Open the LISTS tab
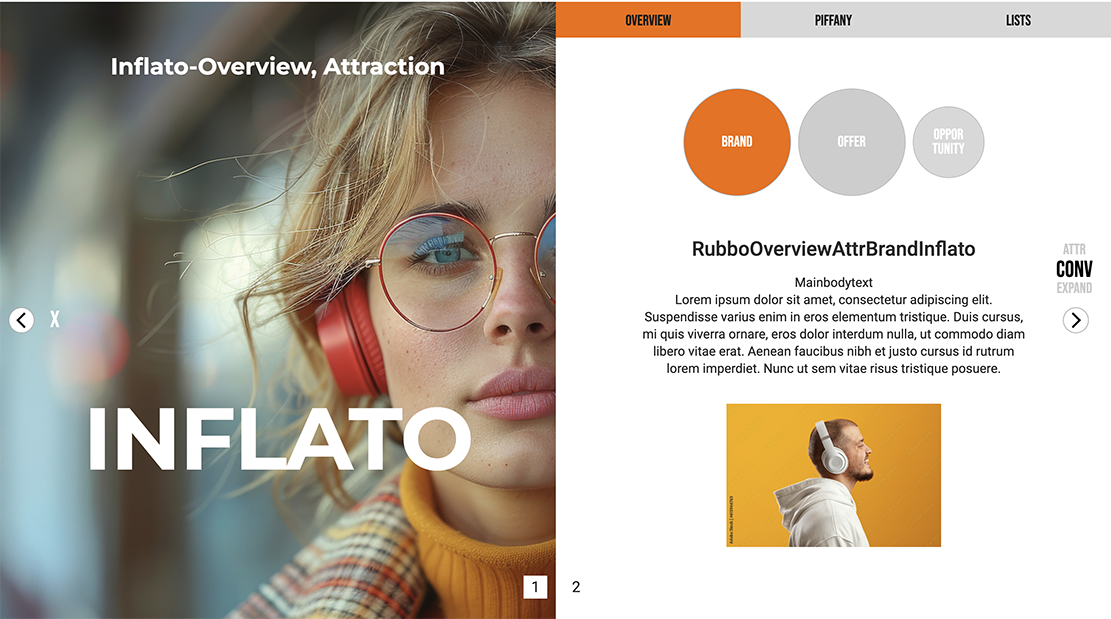Viewport: 1111px width, 619px height. (1018, 20)
